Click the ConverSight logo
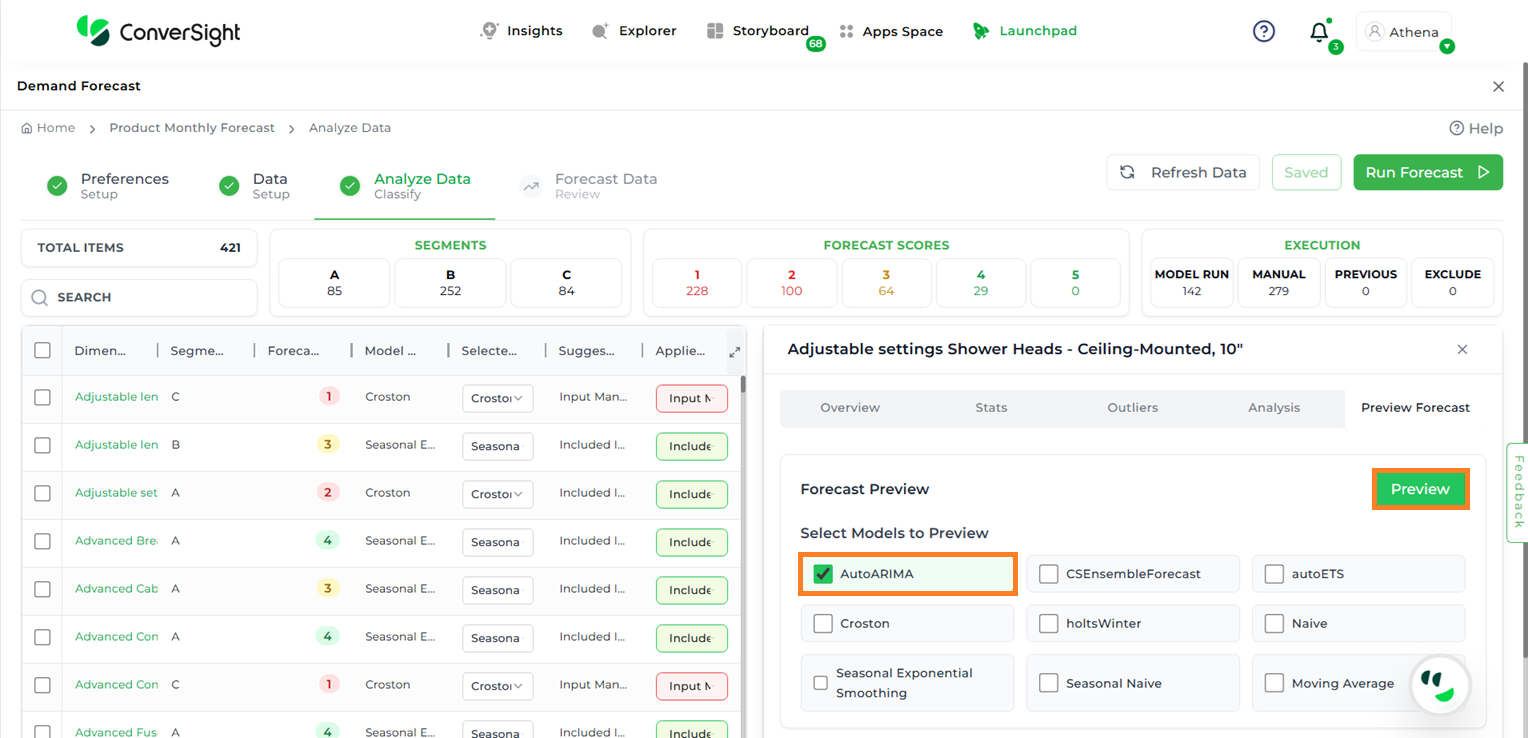The image size is (1528, 738). pyautogui.click(x=159, y=31)
